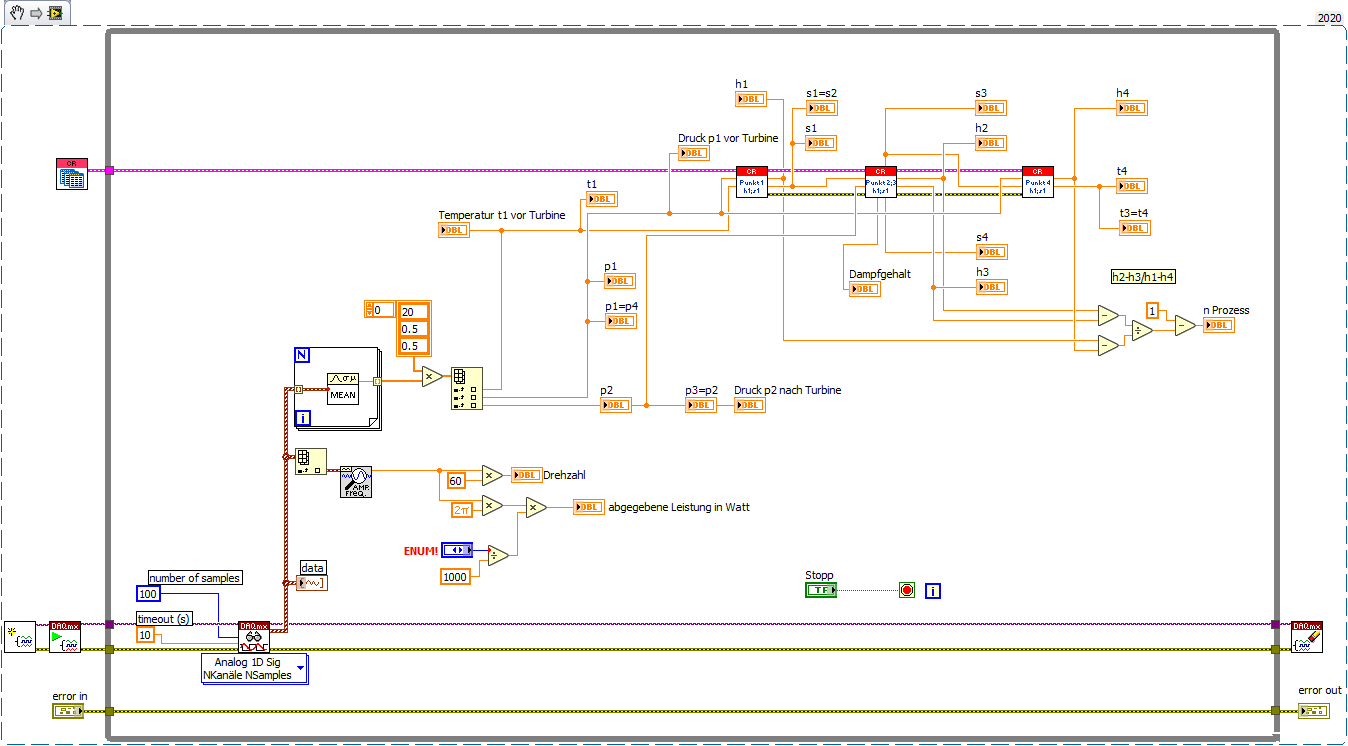This screenshot has width=1348, height=746.
Task: Select the DAQmx Read node
Action: pyautogui.click(x=254, y=637)
